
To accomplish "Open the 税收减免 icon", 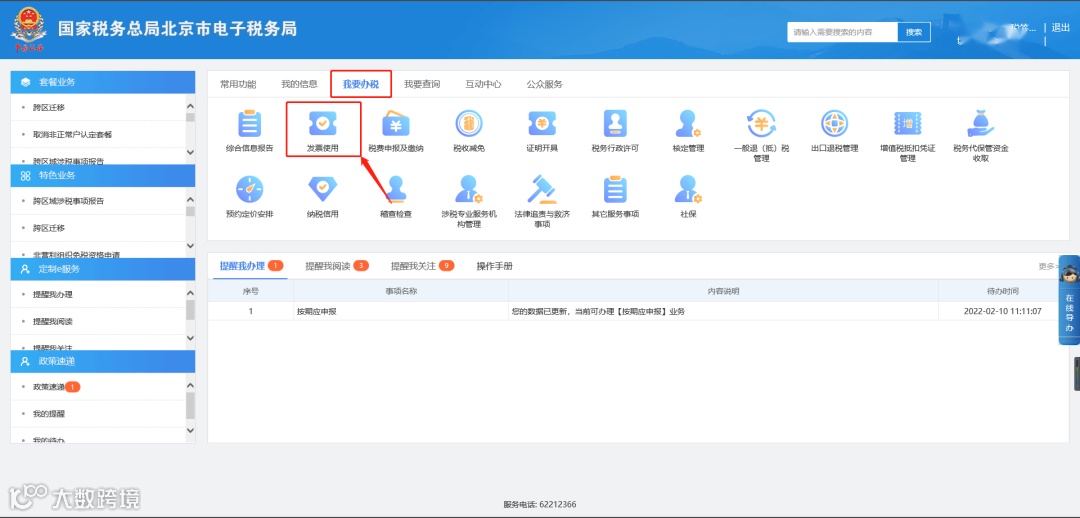I will point(469,124).
